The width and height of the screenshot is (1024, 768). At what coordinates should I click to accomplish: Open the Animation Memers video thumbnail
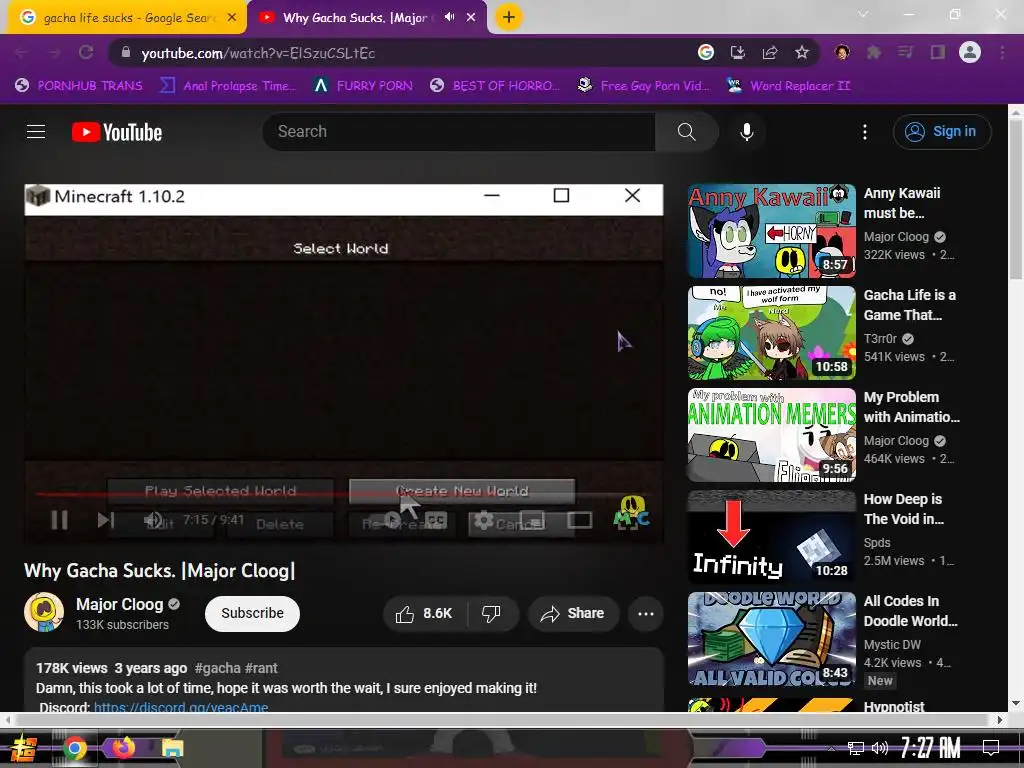pyautogui.click(x=771, y=435)
